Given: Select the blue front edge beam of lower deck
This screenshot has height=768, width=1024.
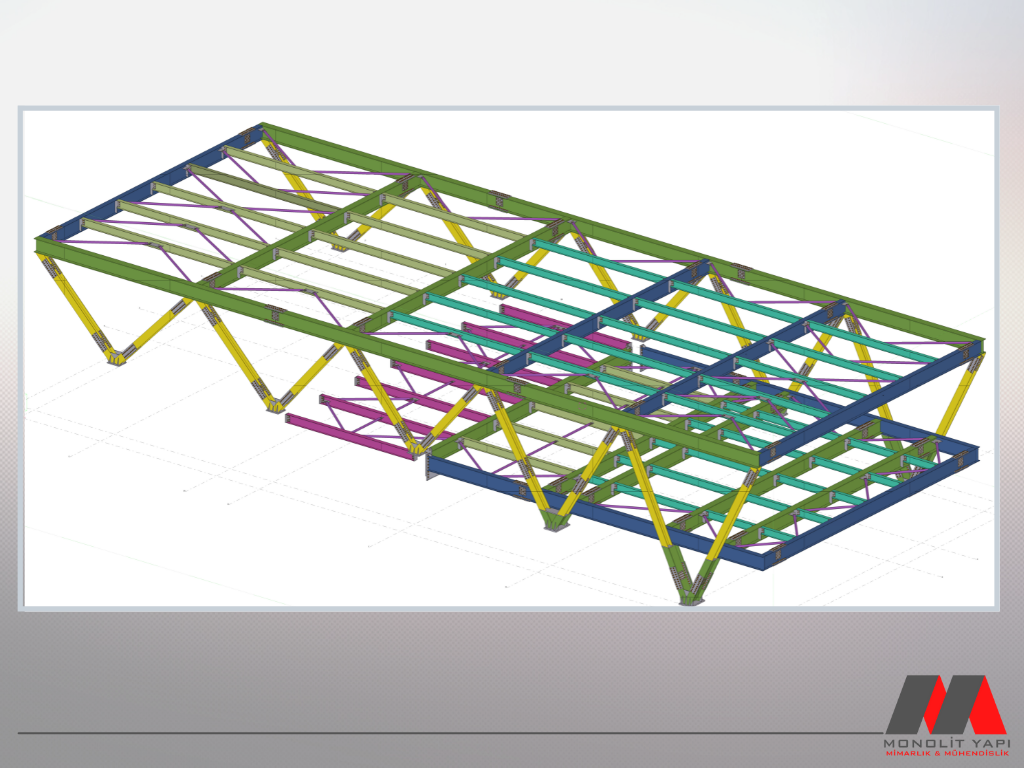Looking at the screenshot, I should [x=600, y=520].
